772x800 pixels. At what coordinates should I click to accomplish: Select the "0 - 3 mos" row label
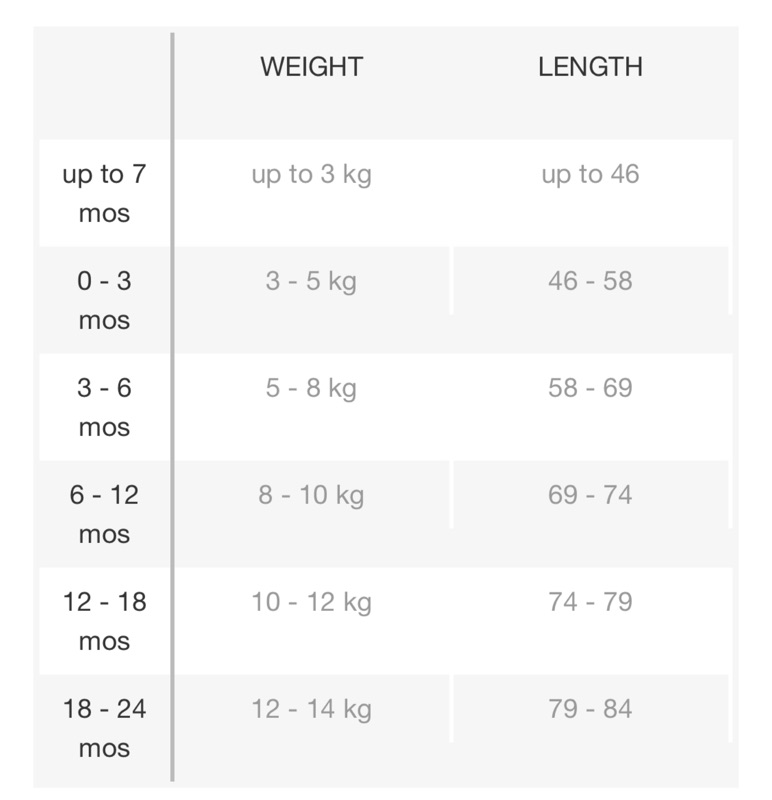coord(104,300)
